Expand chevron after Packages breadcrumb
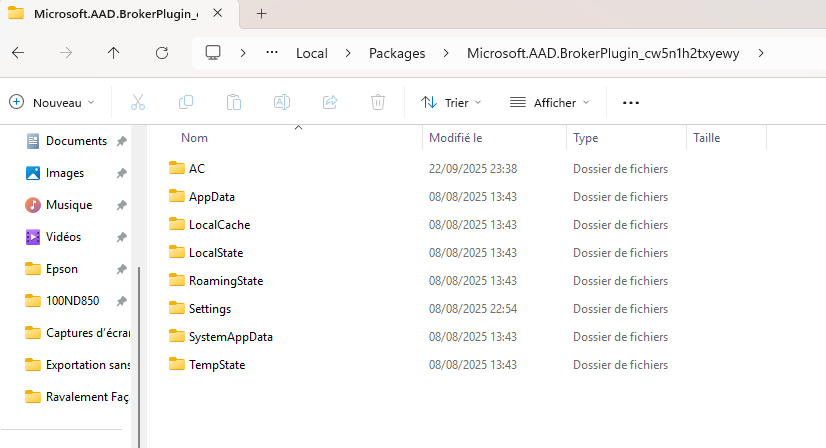 coord(446,53)
